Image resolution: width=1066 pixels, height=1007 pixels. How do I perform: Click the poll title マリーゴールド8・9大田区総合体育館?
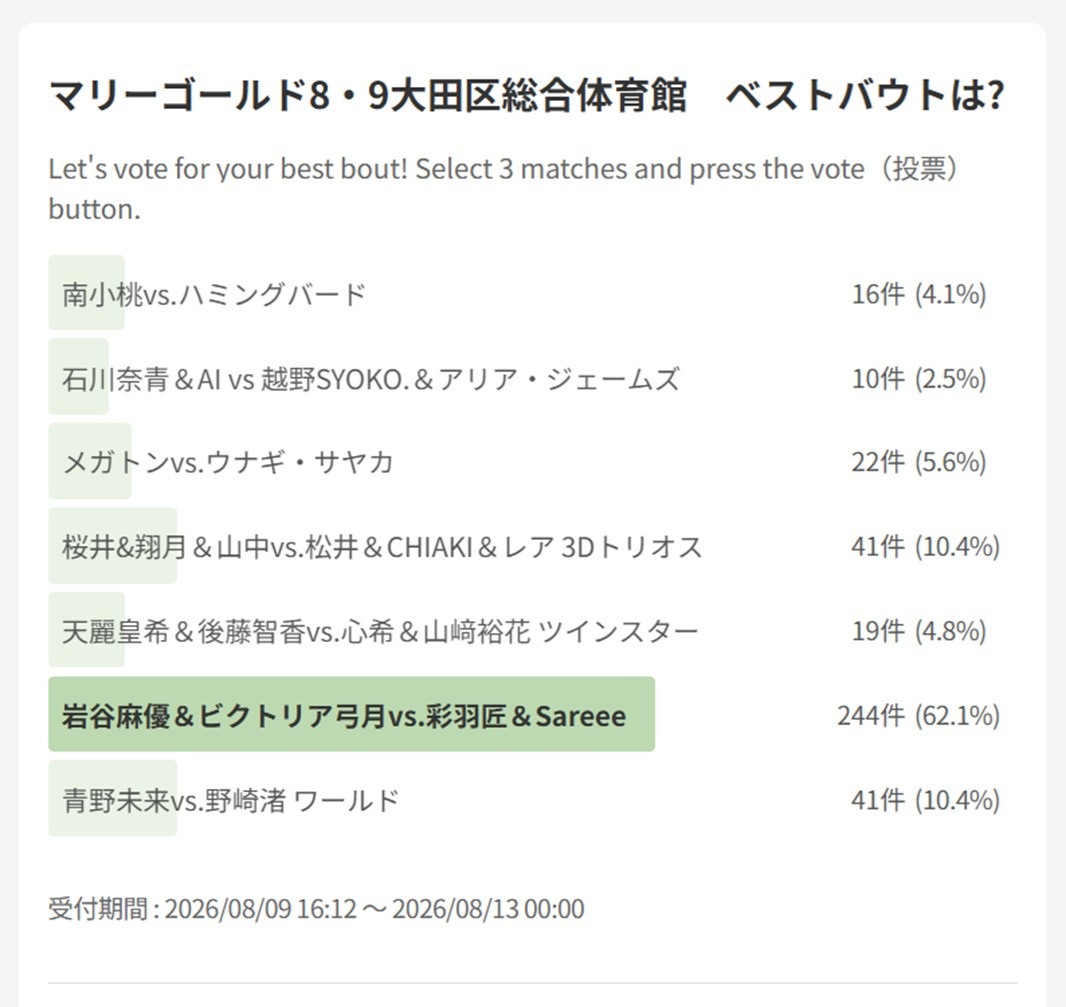(x=368, y=95)
